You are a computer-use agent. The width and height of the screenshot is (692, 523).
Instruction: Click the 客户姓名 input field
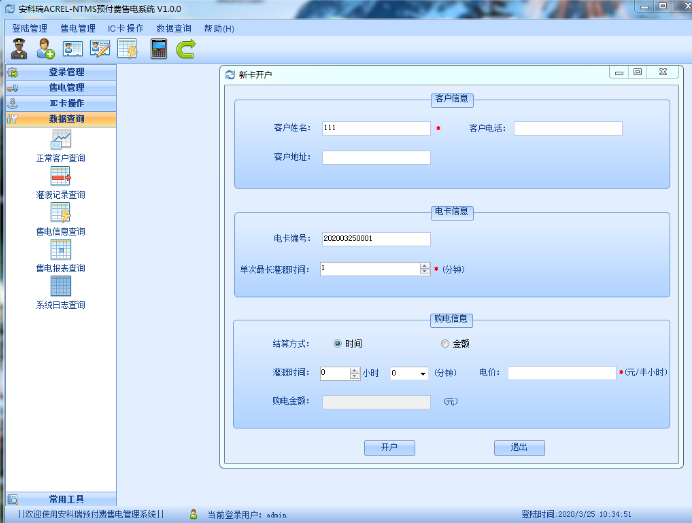click(376, 128)
